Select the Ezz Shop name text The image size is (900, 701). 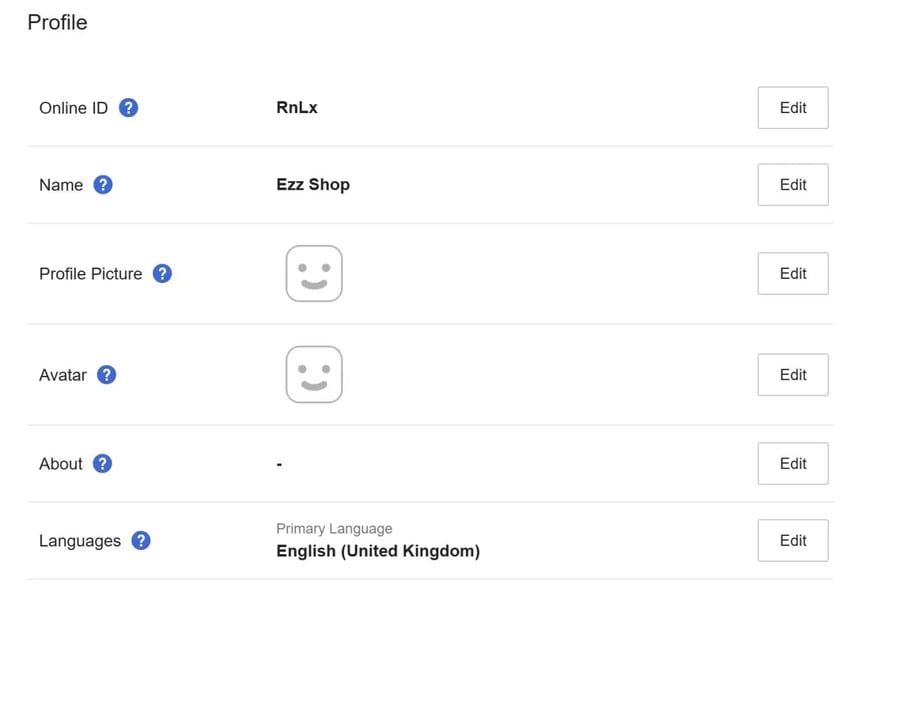click(313, 184)
